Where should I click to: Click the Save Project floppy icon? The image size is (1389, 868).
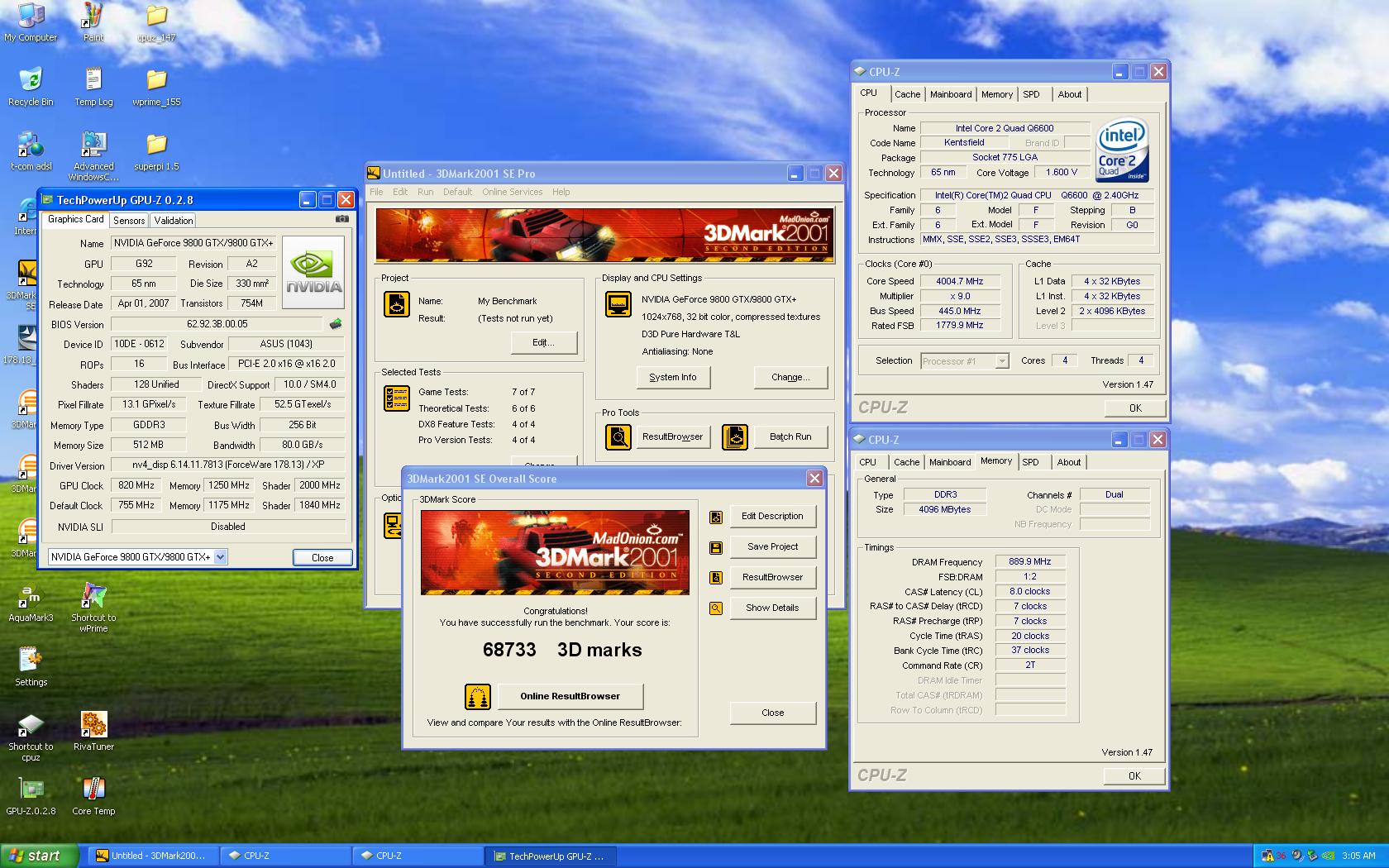716,547
